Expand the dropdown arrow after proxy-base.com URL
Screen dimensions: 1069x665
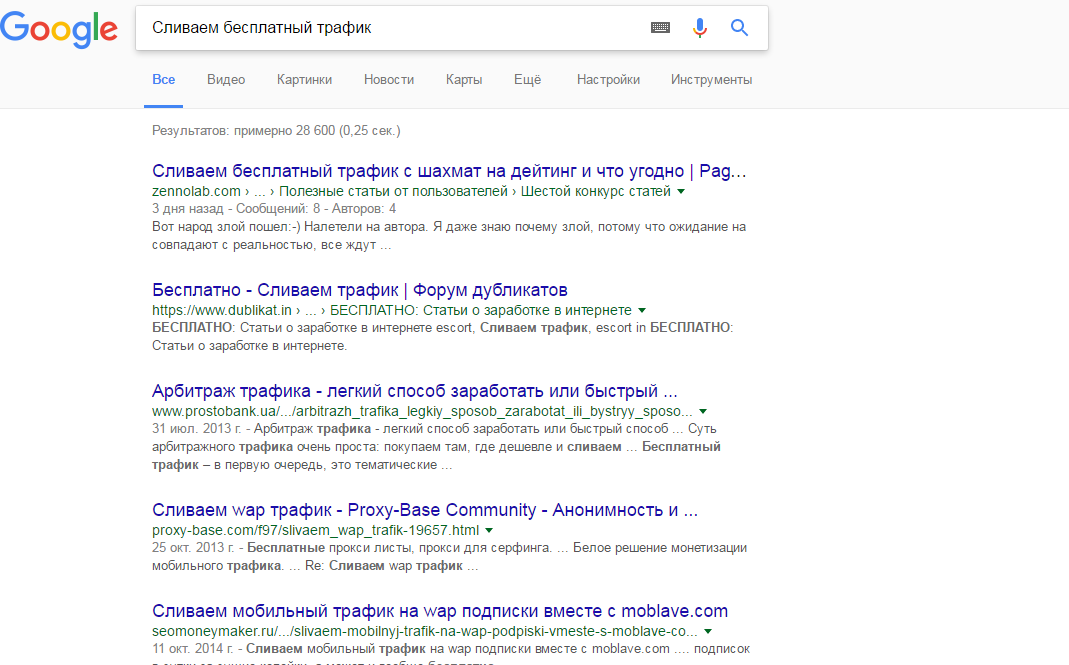point(489,530)
